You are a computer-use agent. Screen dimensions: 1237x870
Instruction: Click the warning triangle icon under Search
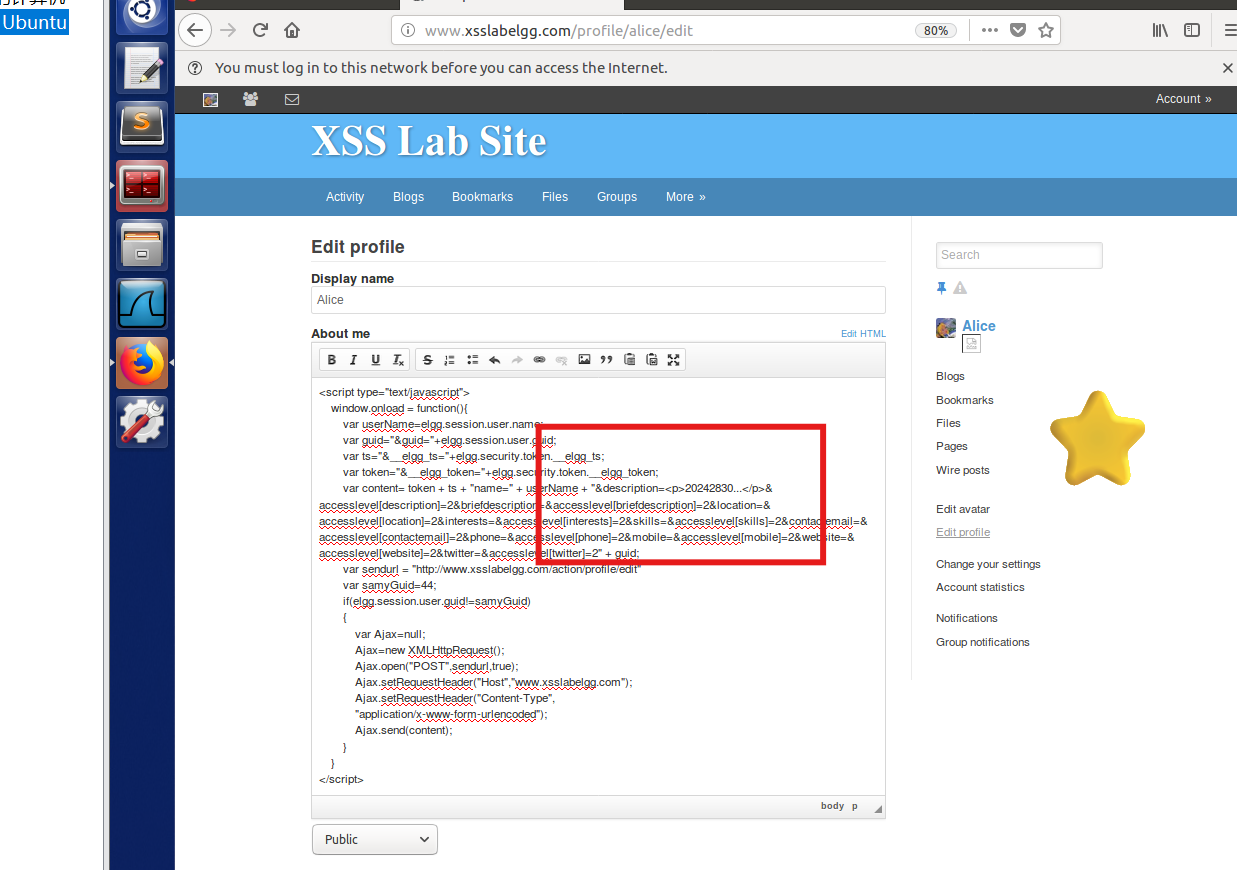coord(960,288)
